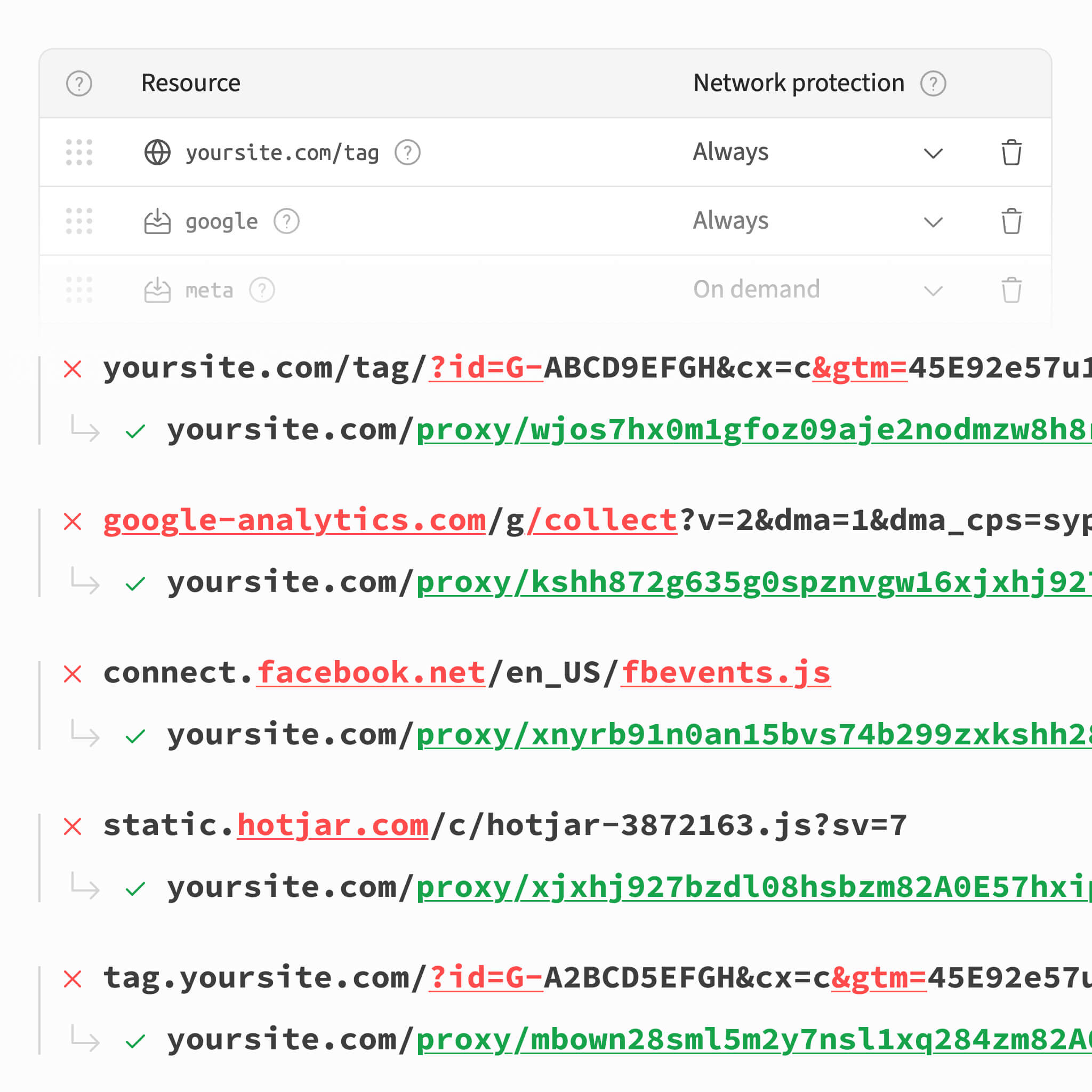The width and height of the screenshot is (1092, 1092).
Task: Delete the yoursite.com/tag resource row
Action: point(1011,152)
